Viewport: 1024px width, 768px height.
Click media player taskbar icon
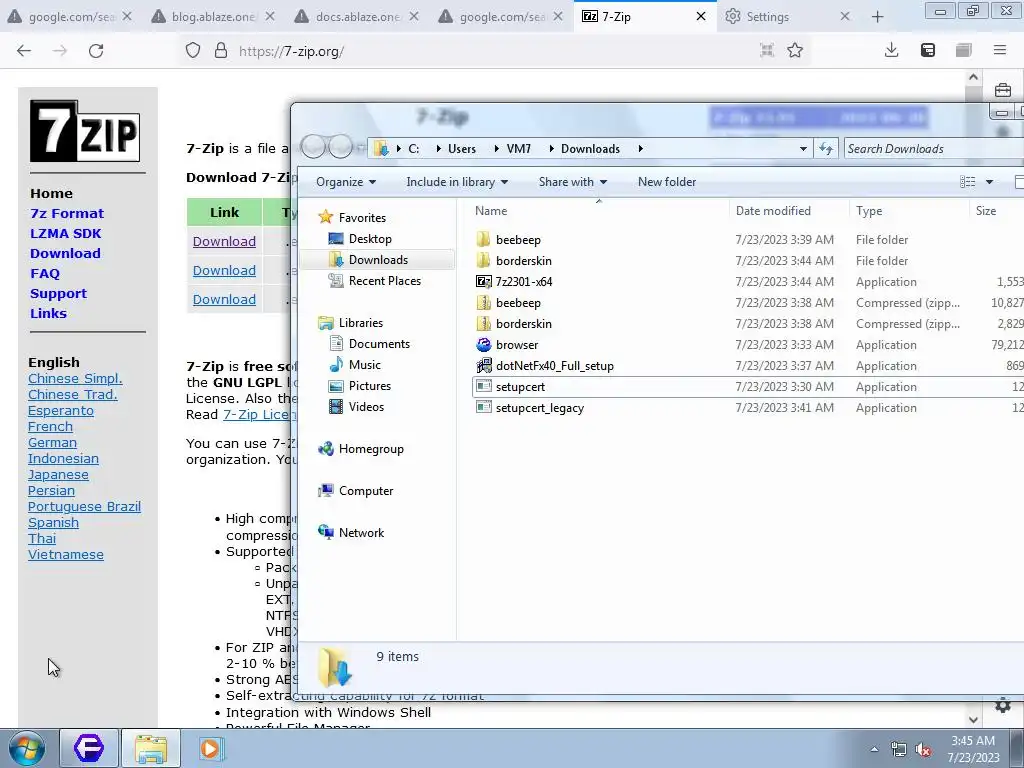(211, 748)
